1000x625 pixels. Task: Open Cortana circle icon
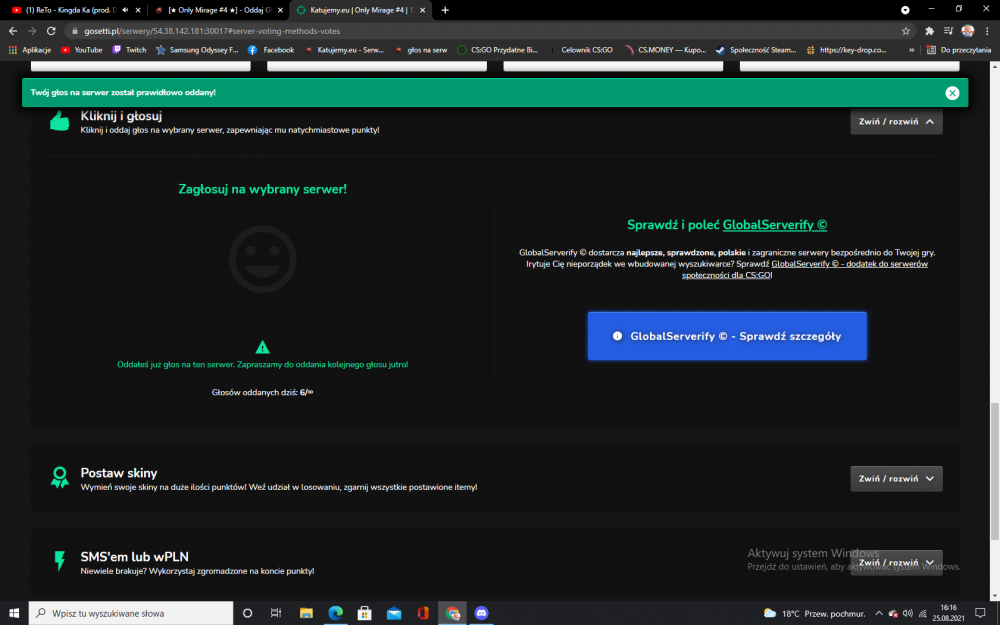[247, 613]
